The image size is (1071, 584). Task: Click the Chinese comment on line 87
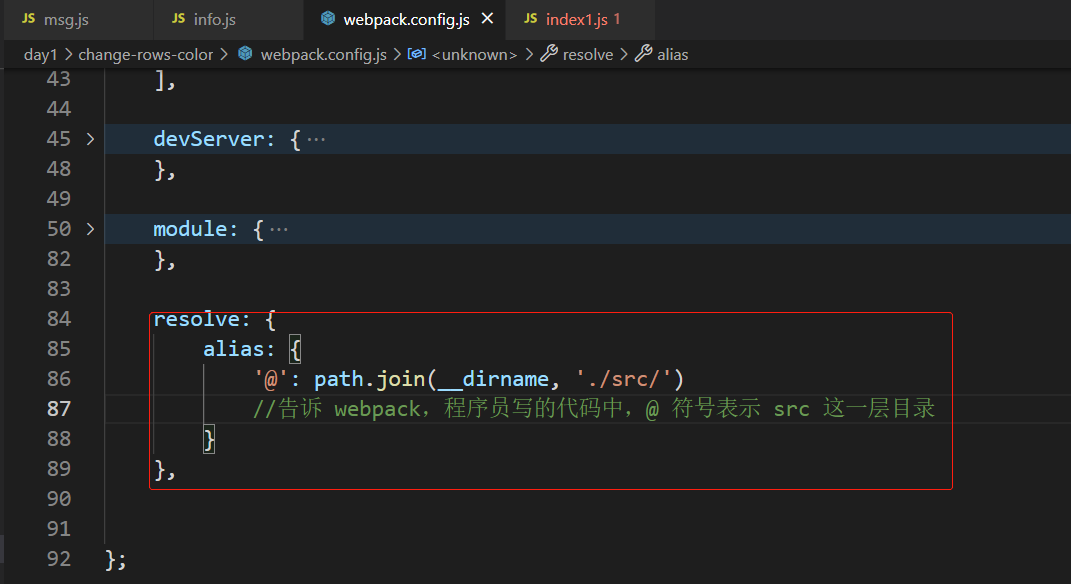pyautogui.click(x=593, y=409)
